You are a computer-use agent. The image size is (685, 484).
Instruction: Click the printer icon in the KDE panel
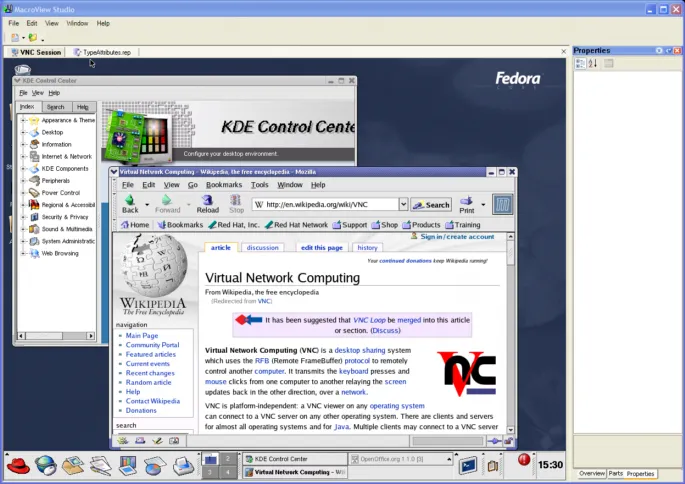click(x=183, y=465)
